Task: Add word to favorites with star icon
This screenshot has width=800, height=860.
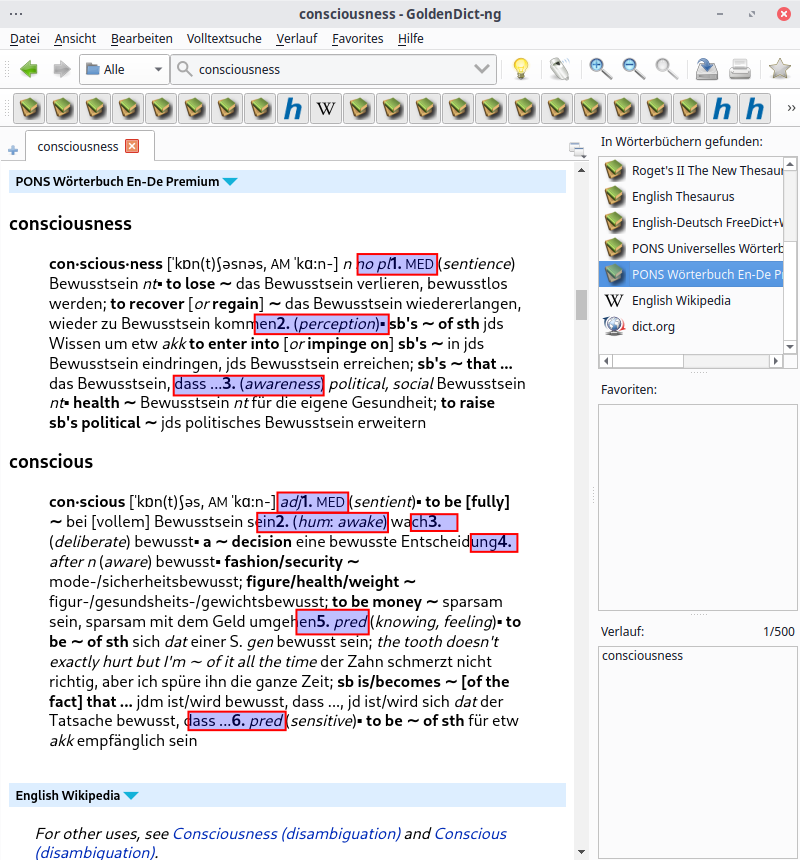Action: (779, 69)
